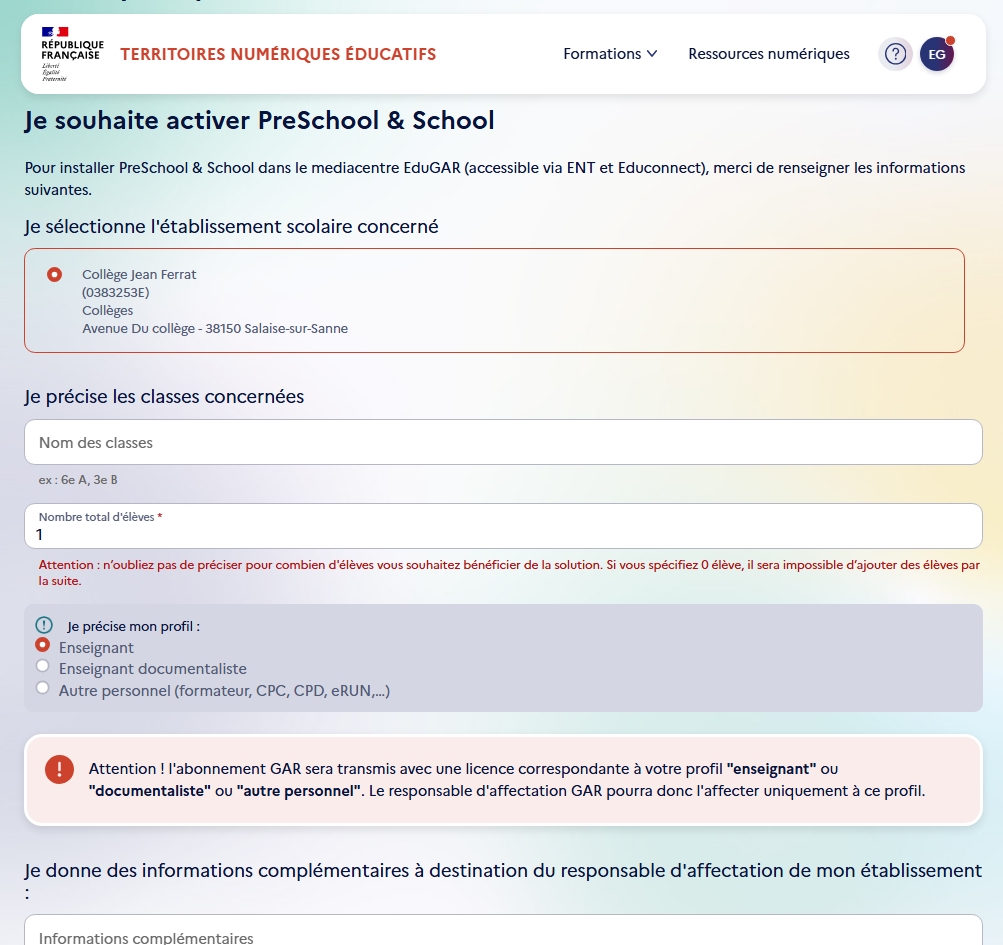The width and height of the screenshot is (1003, 945).
Task: Pick the Autre personnel profile radio
Action: (42, 688)
